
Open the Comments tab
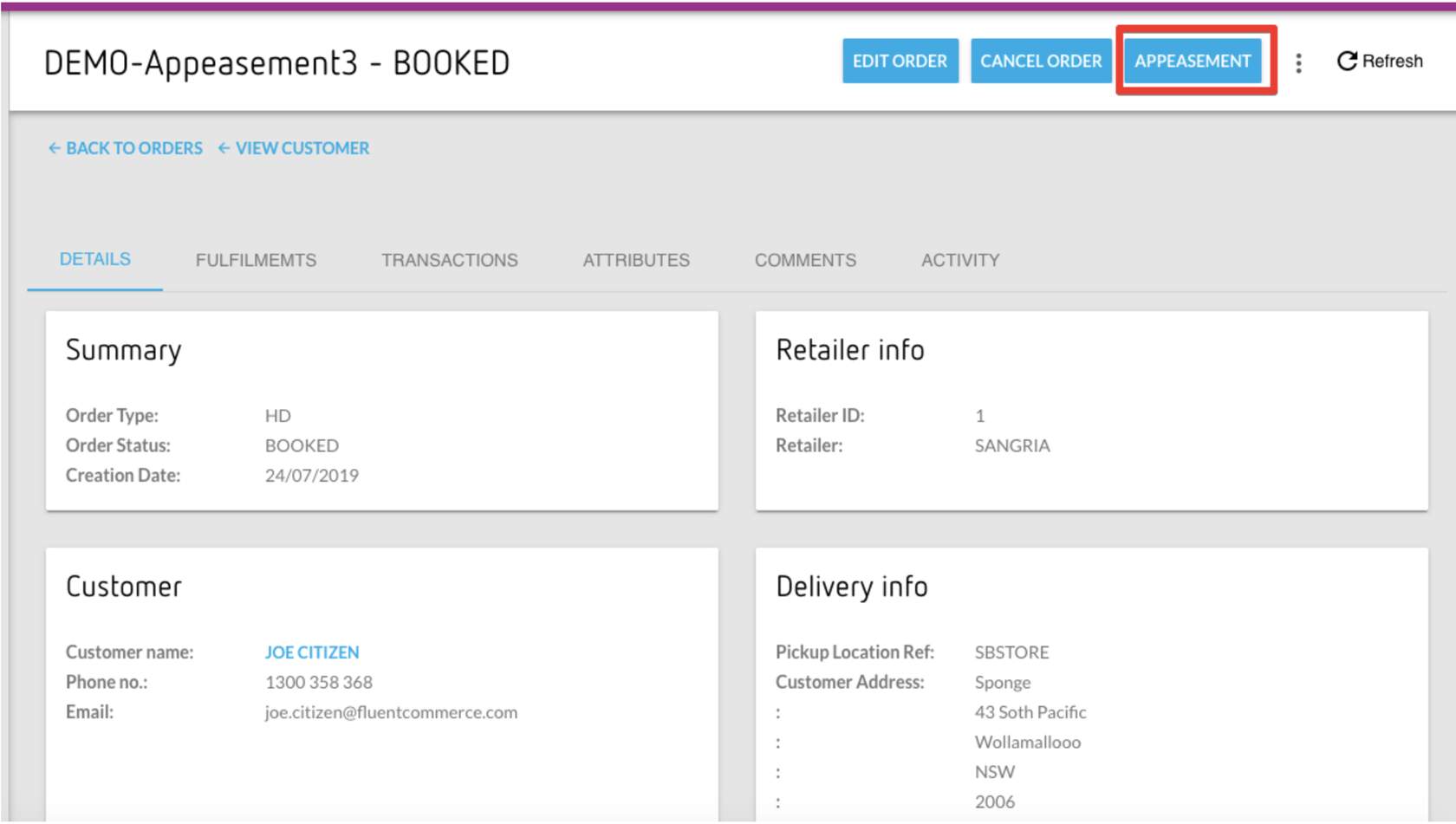(x=805, y=260)
